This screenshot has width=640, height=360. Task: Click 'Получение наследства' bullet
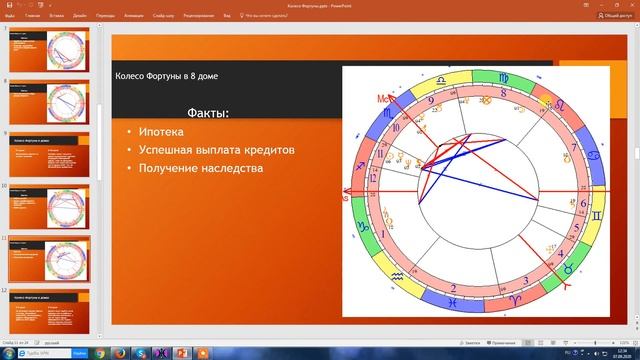pos(201,168)
